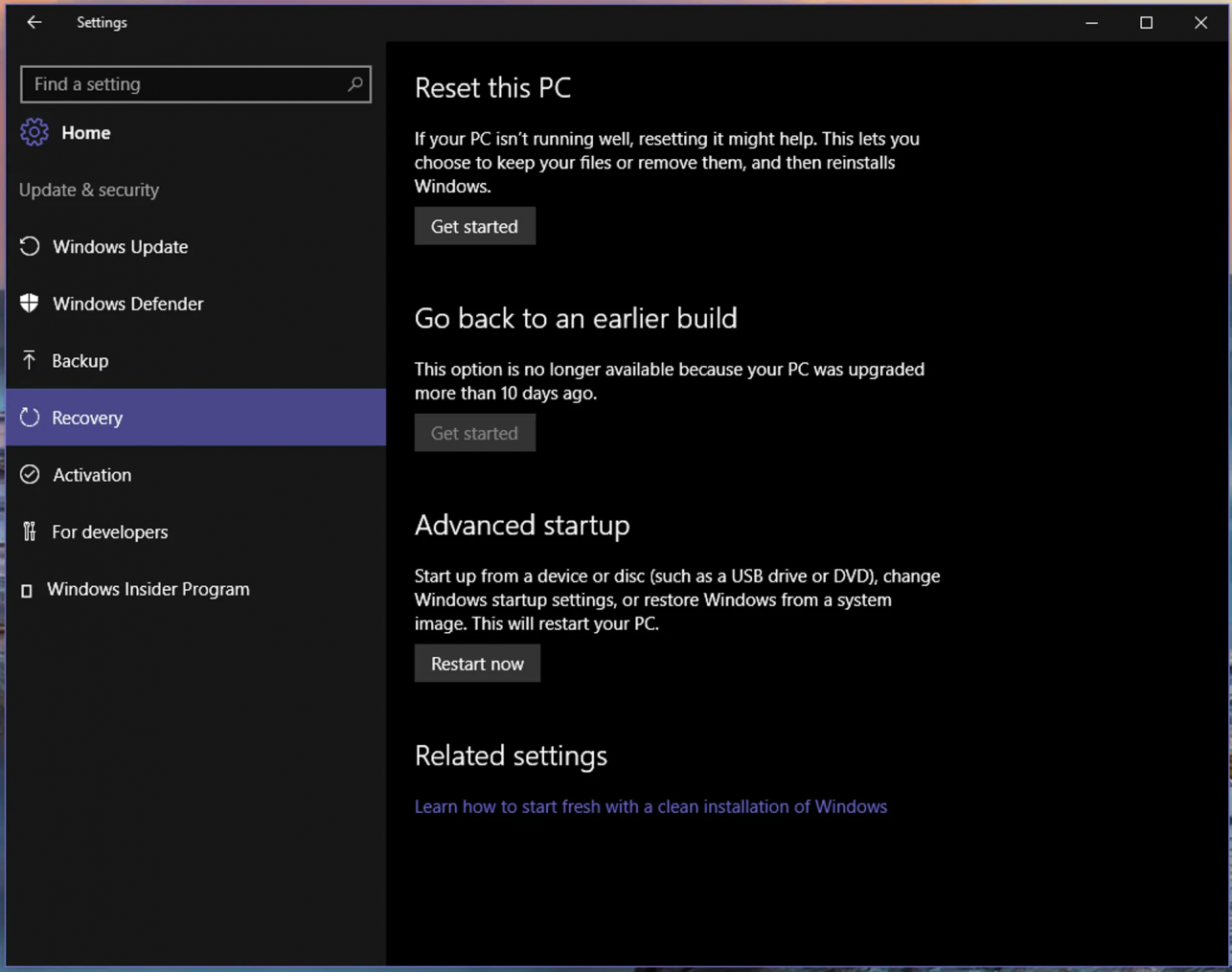
Task: Minimize the Settings window
Action: 1091,22
